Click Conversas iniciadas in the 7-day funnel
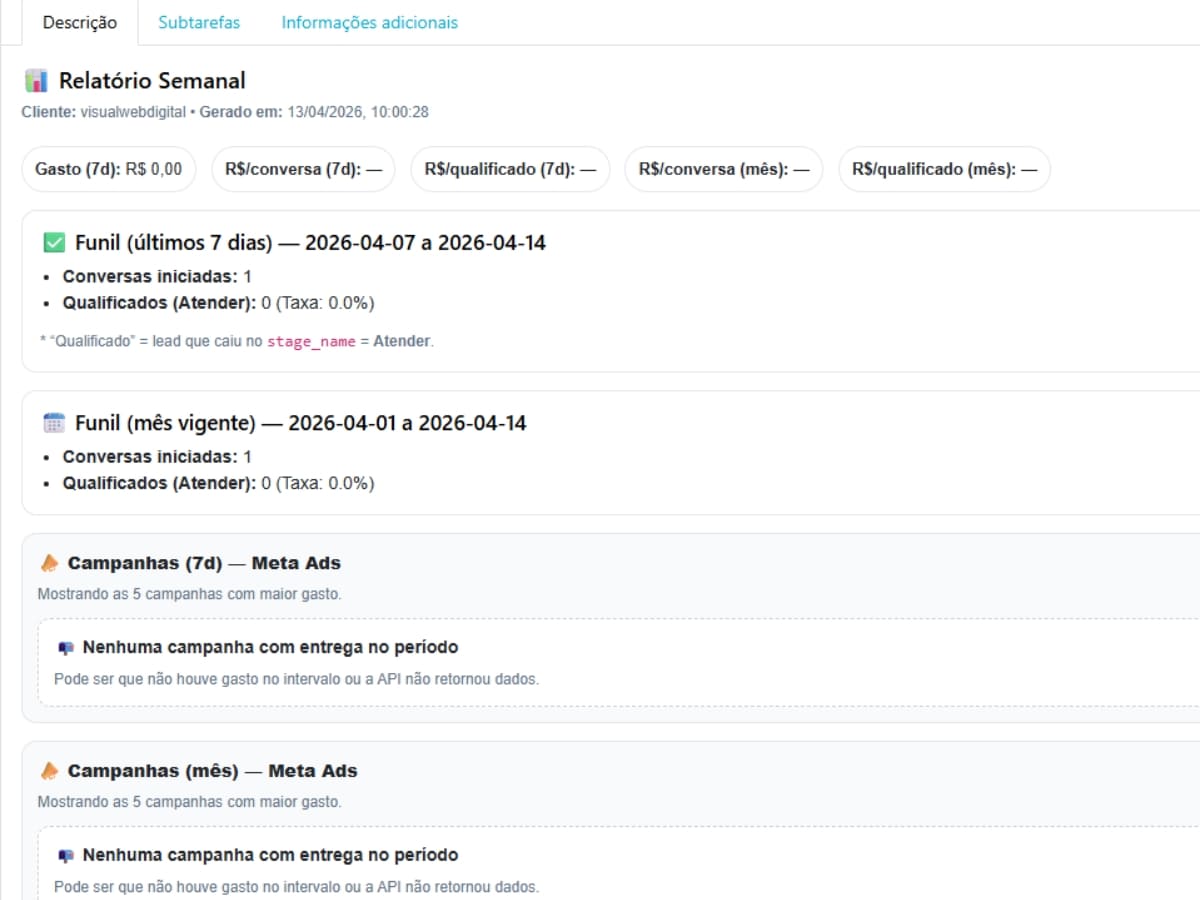The image size is (1200, 900). coord(150,276)
